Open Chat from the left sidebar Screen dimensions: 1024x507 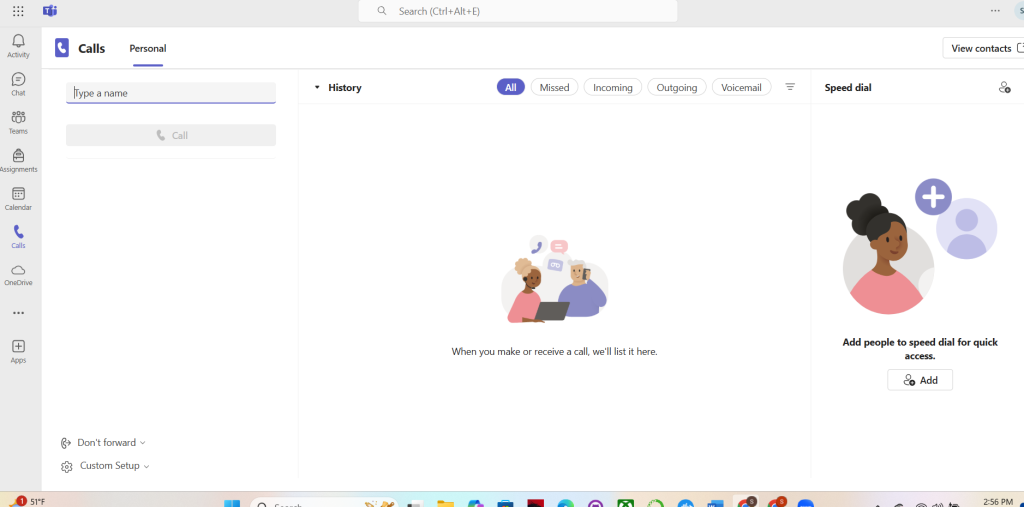pyautogui.click(x=18, y=83)
